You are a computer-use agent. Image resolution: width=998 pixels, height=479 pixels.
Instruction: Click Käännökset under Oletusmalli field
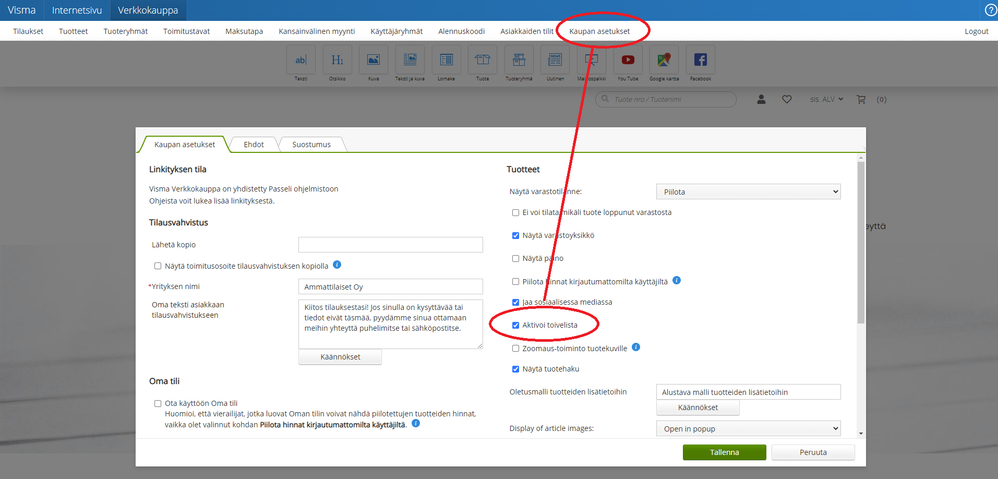pyautogui.click(x=698, y=408)
